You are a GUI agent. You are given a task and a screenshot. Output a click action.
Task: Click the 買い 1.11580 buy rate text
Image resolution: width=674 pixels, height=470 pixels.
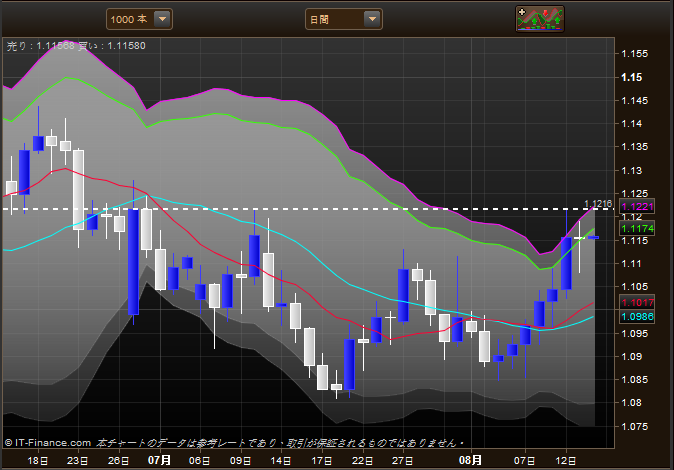112,46
